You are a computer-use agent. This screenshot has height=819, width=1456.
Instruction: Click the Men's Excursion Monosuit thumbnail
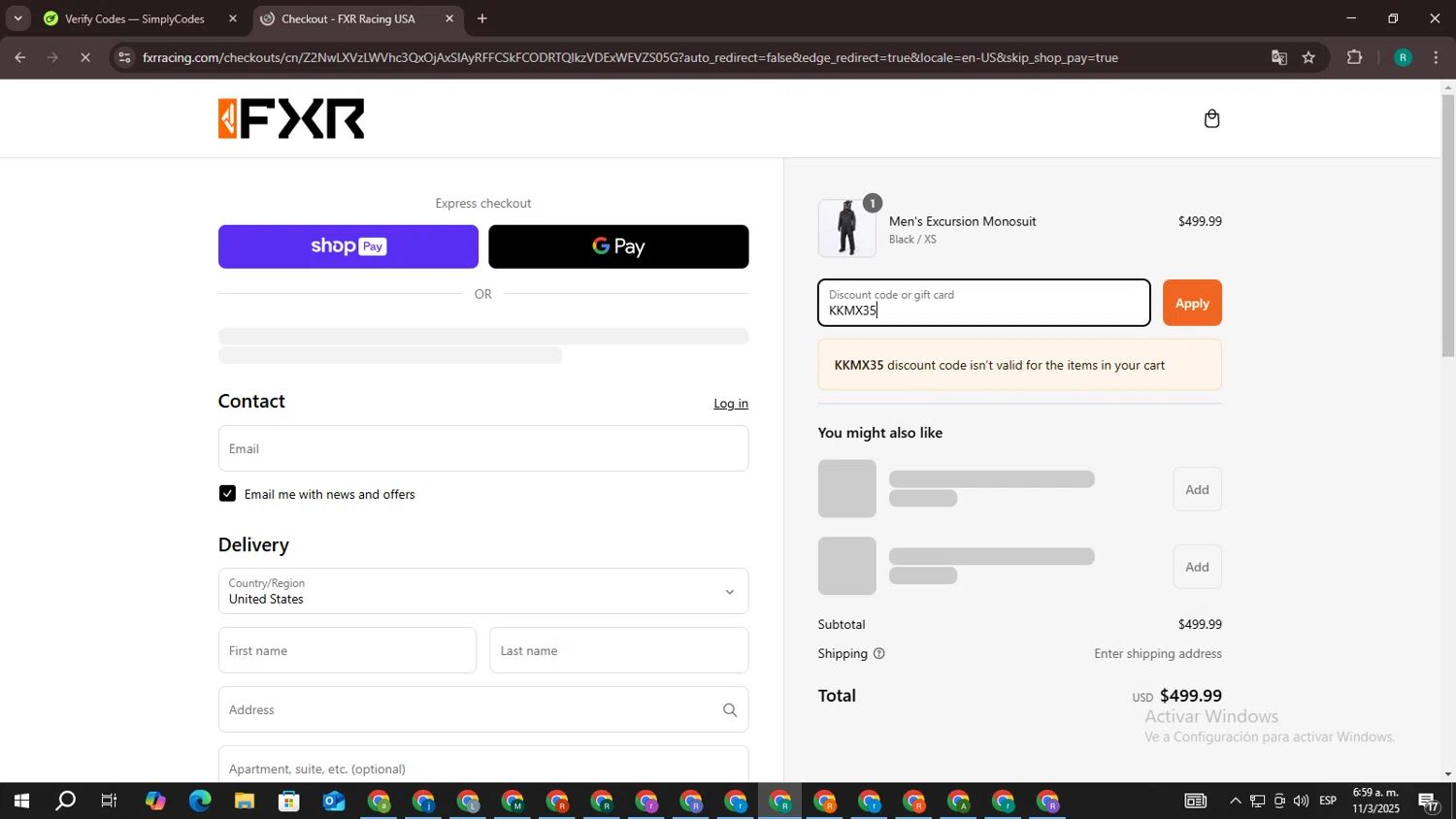point(847,228)
